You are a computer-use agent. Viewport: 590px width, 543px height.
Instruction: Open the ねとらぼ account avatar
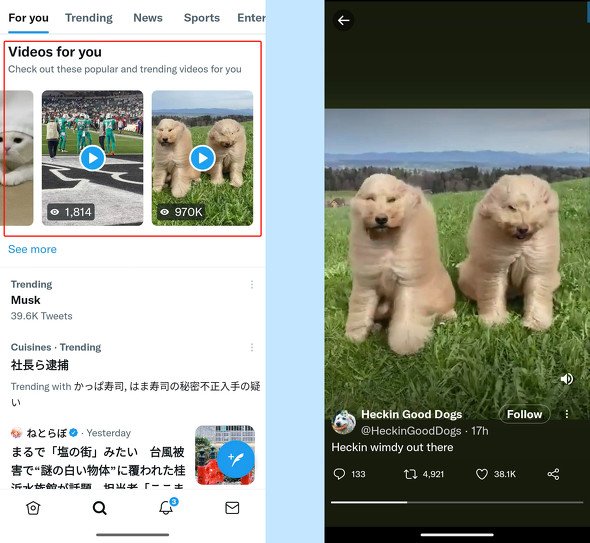click(x=17, y=433)
